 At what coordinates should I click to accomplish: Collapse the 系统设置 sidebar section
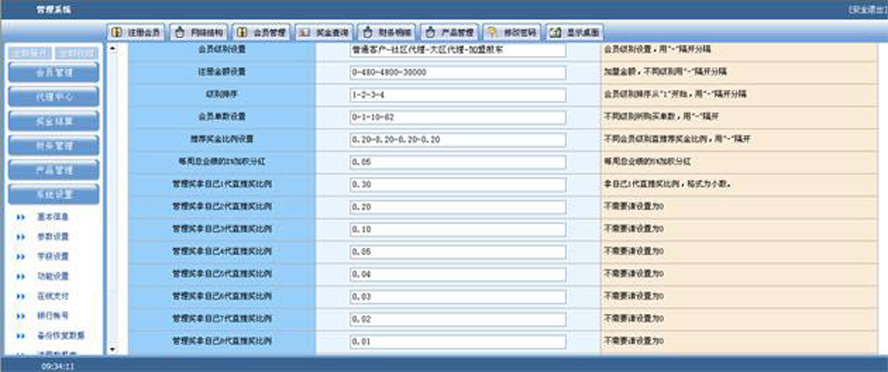pyautogui.click(x=54, y=194)
